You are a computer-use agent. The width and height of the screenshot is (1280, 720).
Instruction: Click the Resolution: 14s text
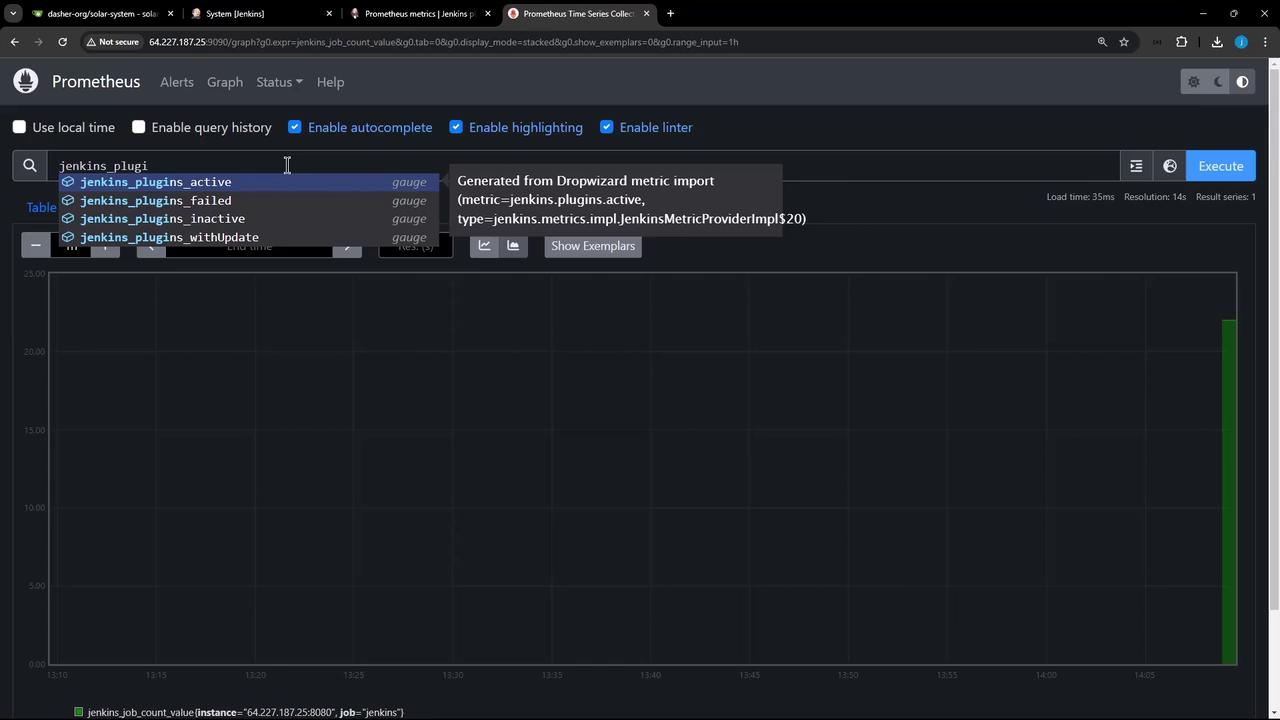pos(1155,197)
